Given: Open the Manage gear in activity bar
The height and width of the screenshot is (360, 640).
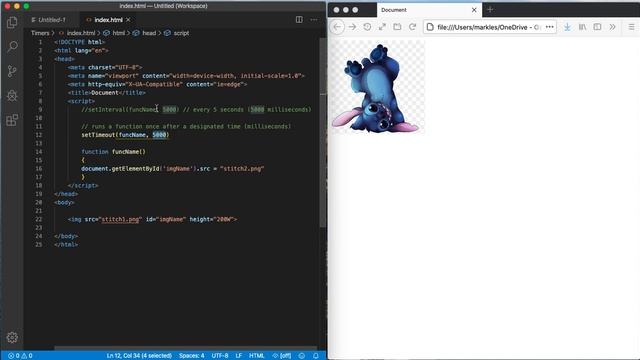Looking at the screenshot, I should [12, 338].
